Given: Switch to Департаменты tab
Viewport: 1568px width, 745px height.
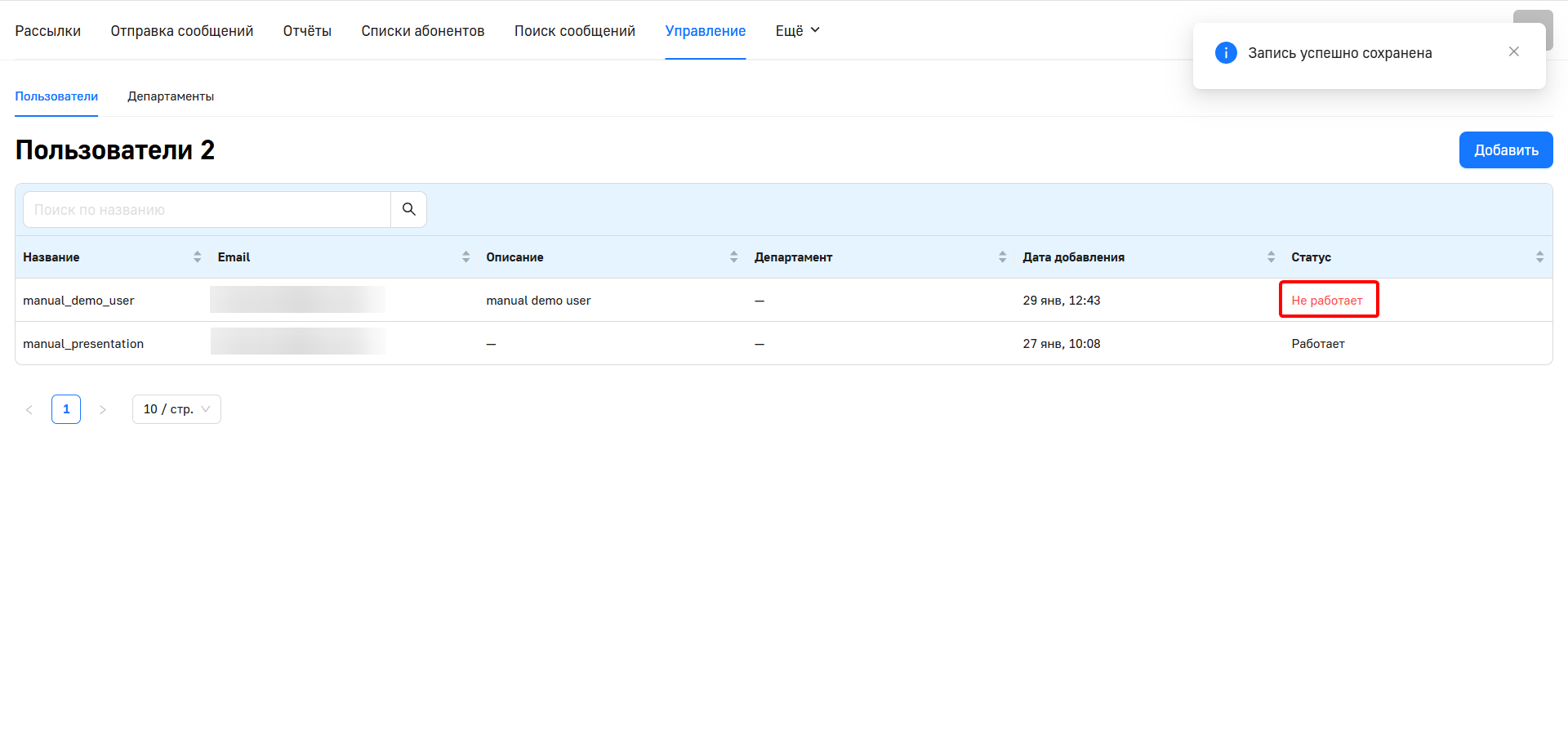Looking at the screenshot, I should click(x=171, y=96).
